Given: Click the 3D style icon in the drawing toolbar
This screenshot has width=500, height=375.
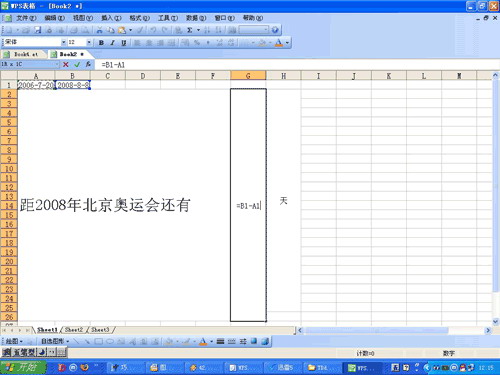Looking at the screenshot, I should tap(265, 341).
